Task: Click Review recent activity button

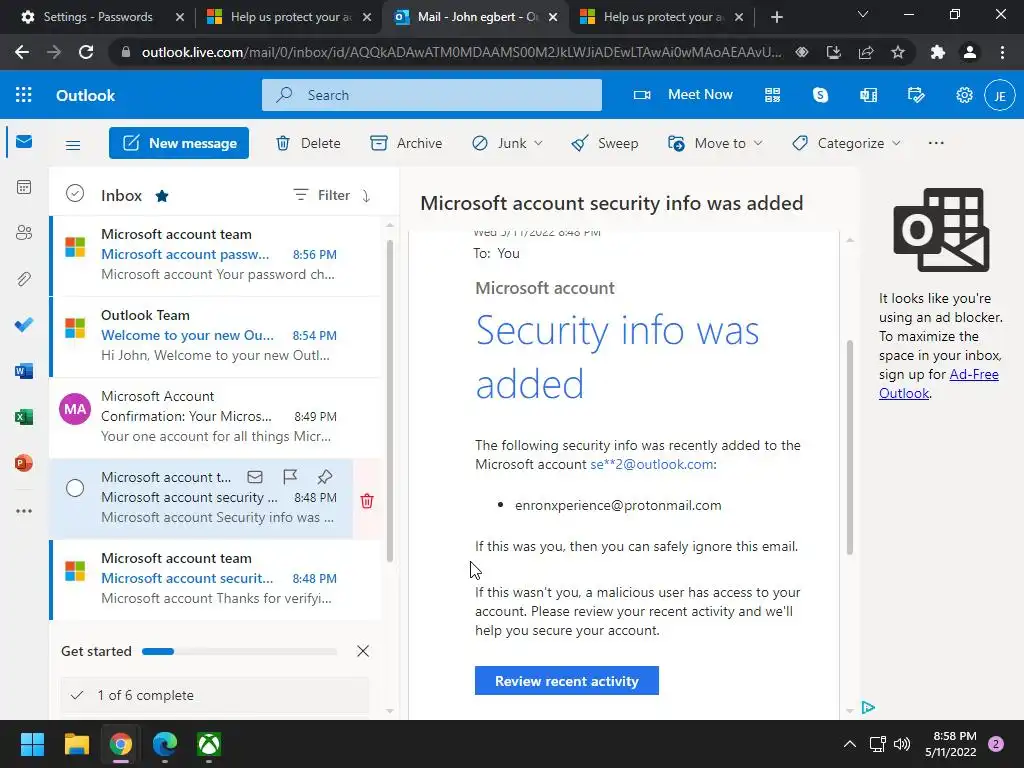Action: click(x=567, y=680)
